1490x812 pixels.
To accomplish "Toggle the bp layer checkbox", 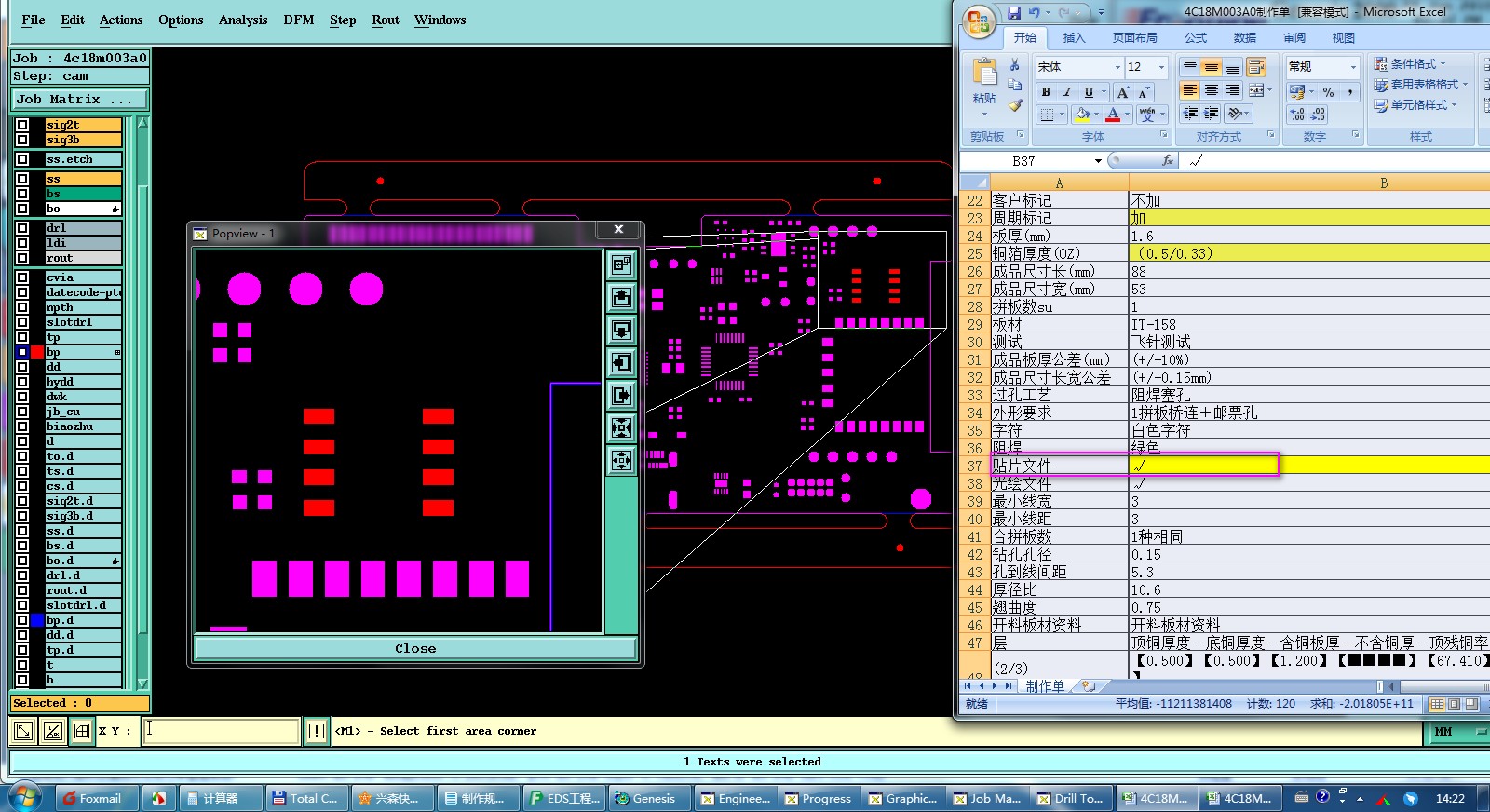I will [x=22, y=352].
